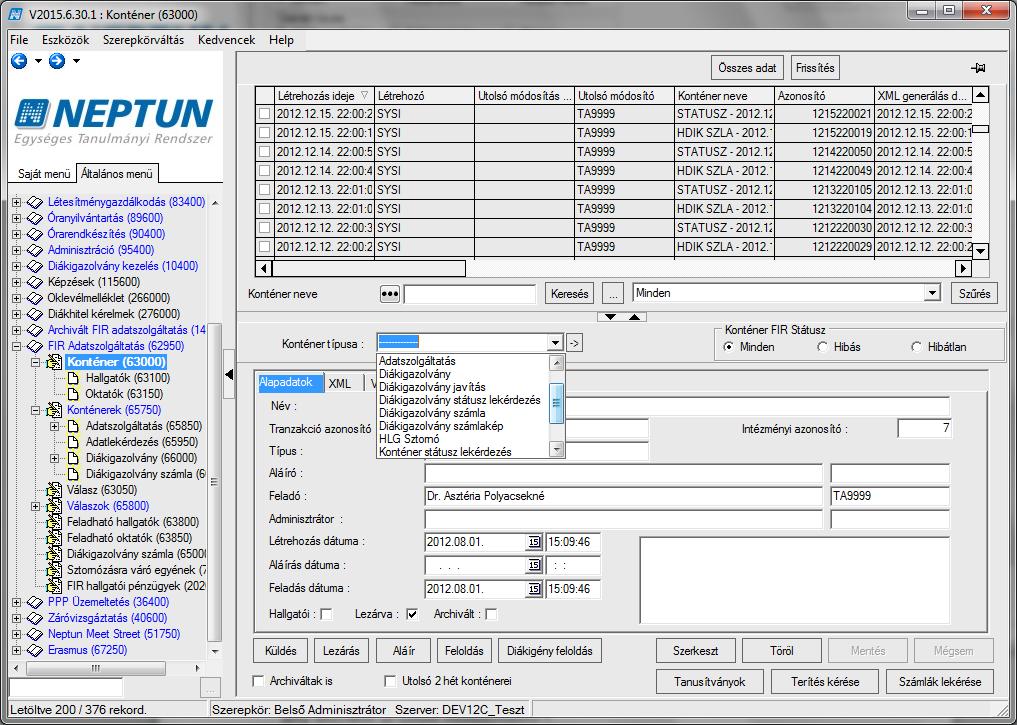Click the NEPTUN logo

pyautogui.click(x=114, y=121)
